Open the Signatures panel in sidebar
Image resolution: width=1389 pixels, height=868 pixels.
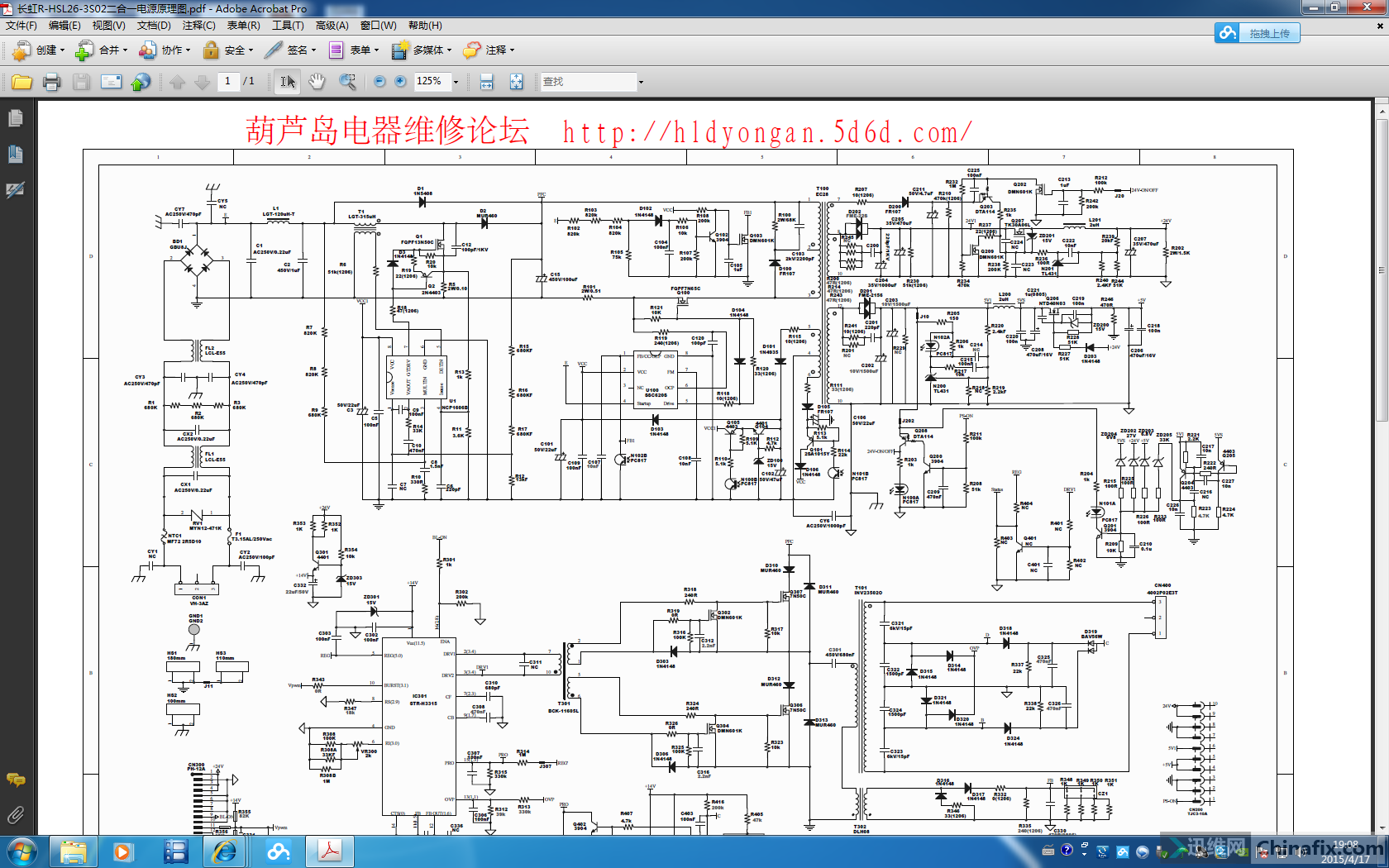pos(15,190)
